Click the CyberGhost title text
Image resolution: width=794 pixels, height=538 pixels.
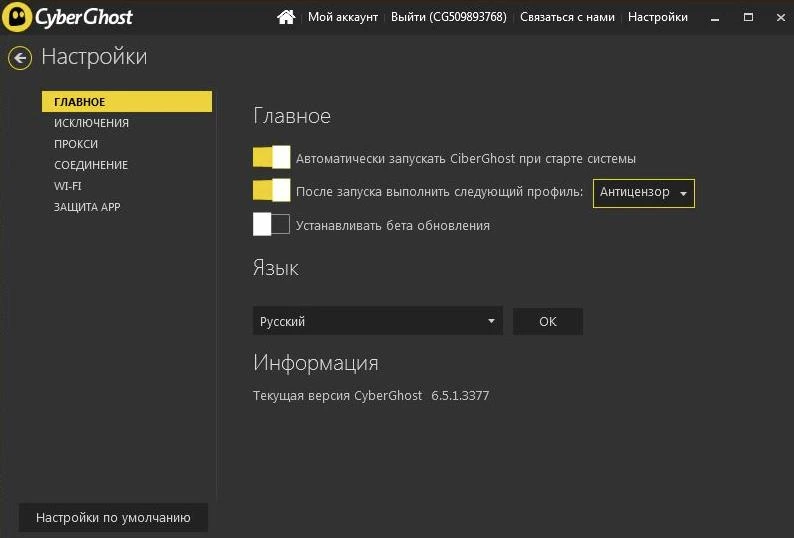(x=84, y=17)
